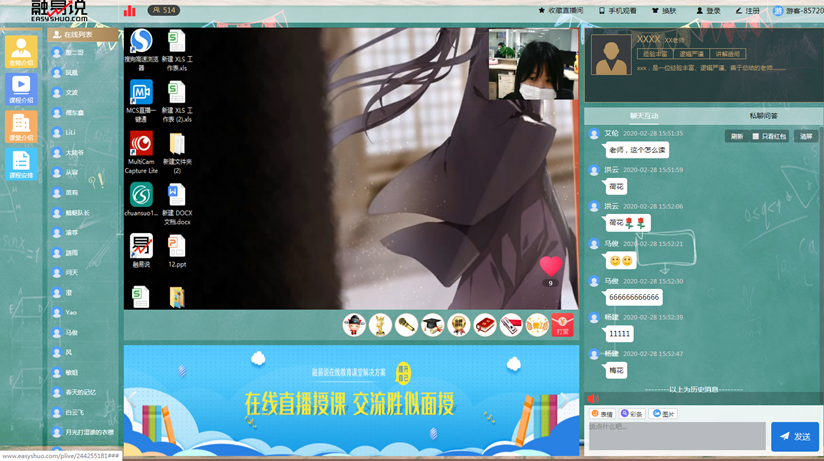Click the red speaker announcement icon

click(x=593, y=398)
